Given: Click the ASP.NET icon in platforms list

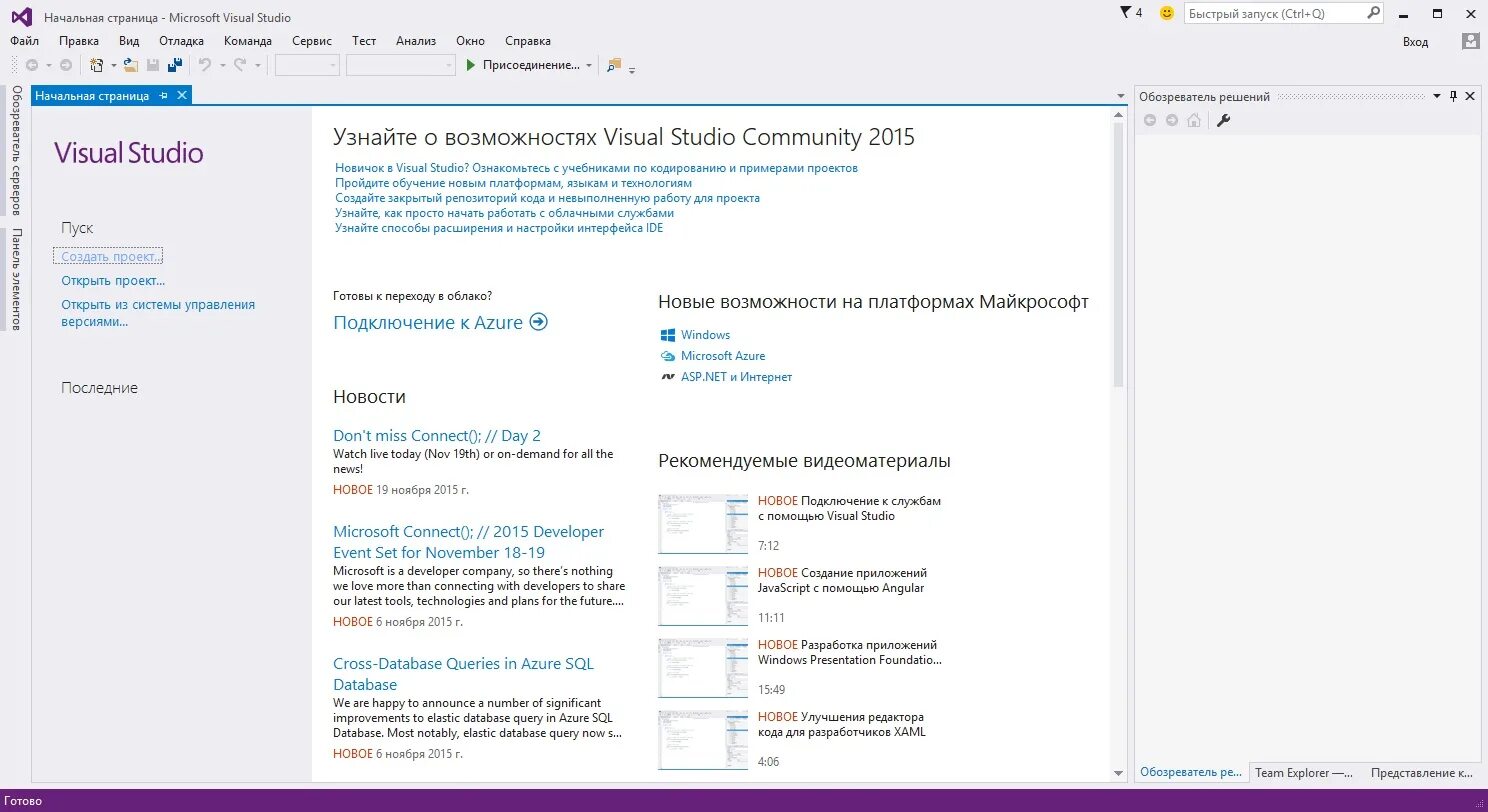Looking at the screenshot, I should tap(668, 377).
